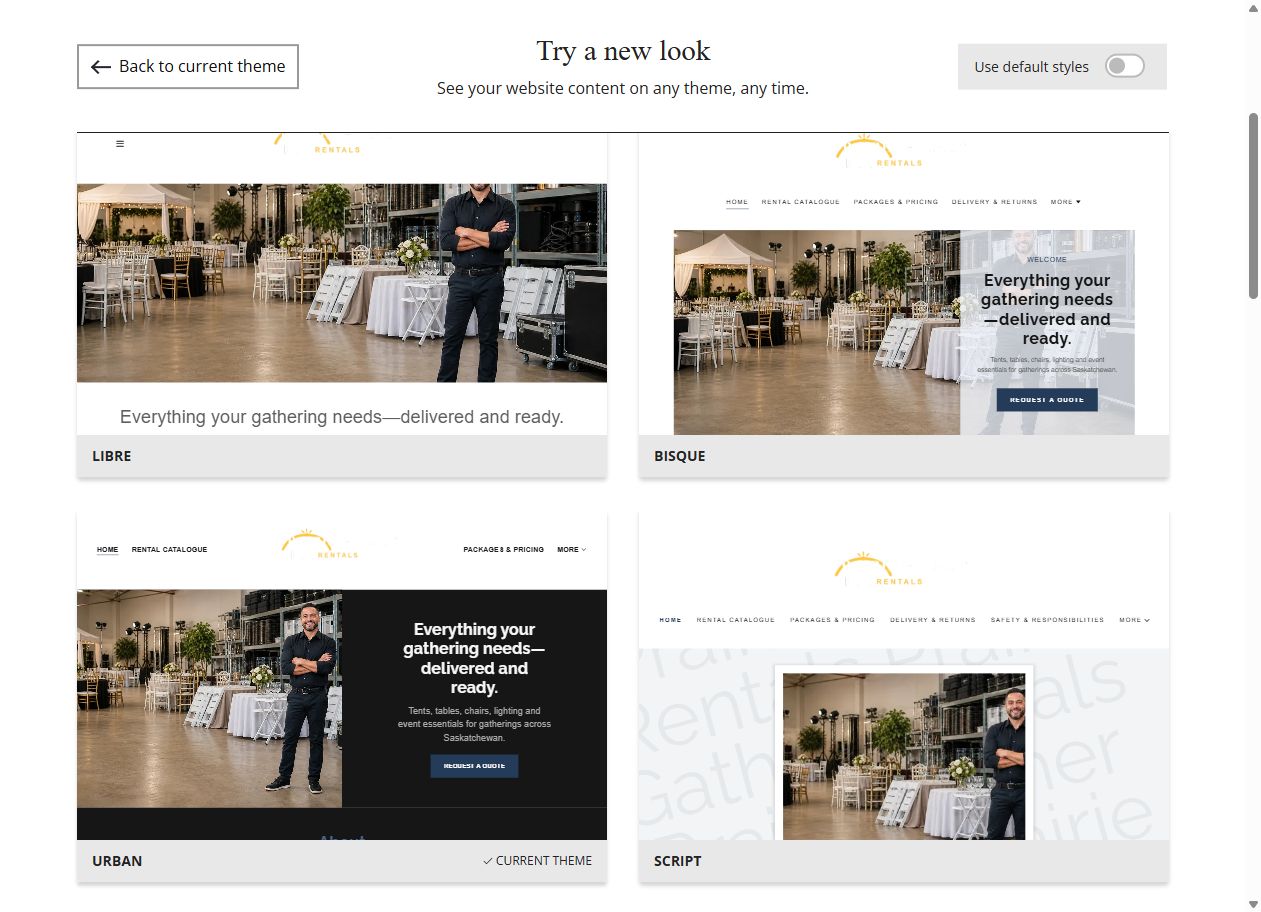Screen dimensions: 1261x912
Task: Open the Urban theme preview
Action: pyautogui.click(x=342, y=676)
